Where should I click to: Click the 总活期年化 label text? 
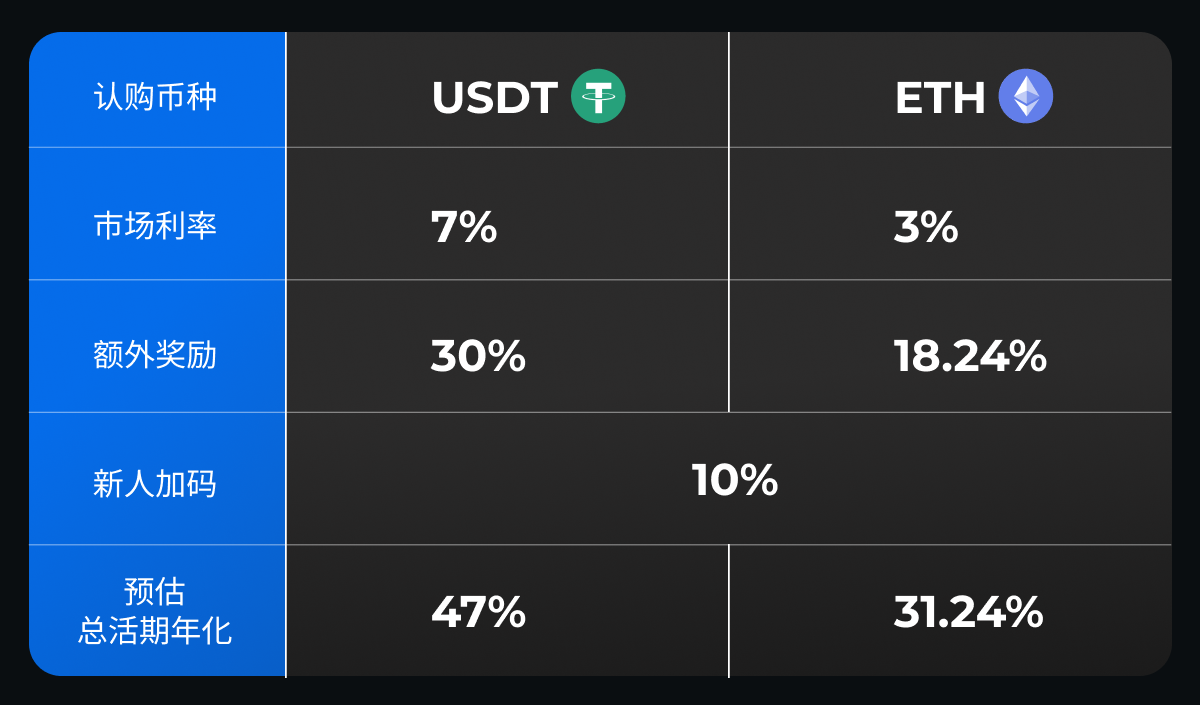point(155,631)
